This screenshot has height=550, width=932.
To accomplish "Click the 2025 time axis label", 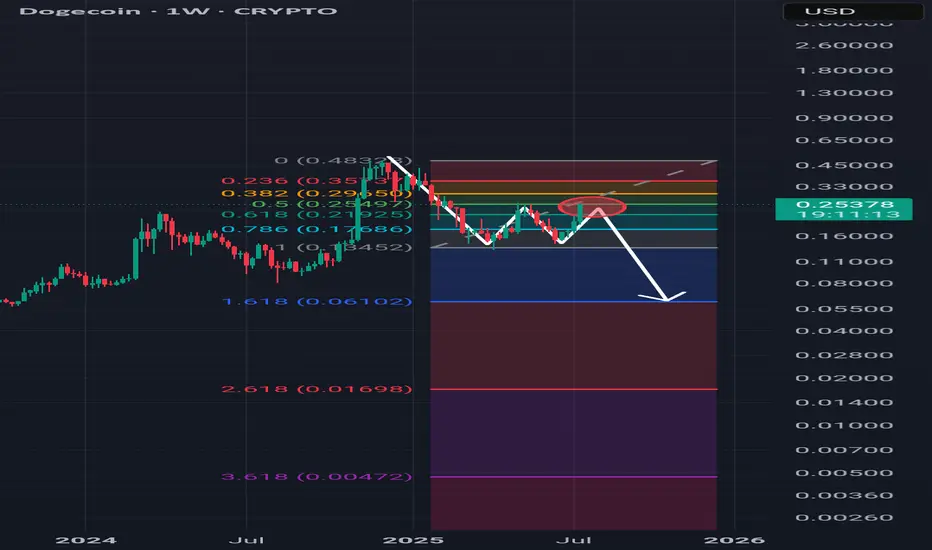I will (413, 540).
